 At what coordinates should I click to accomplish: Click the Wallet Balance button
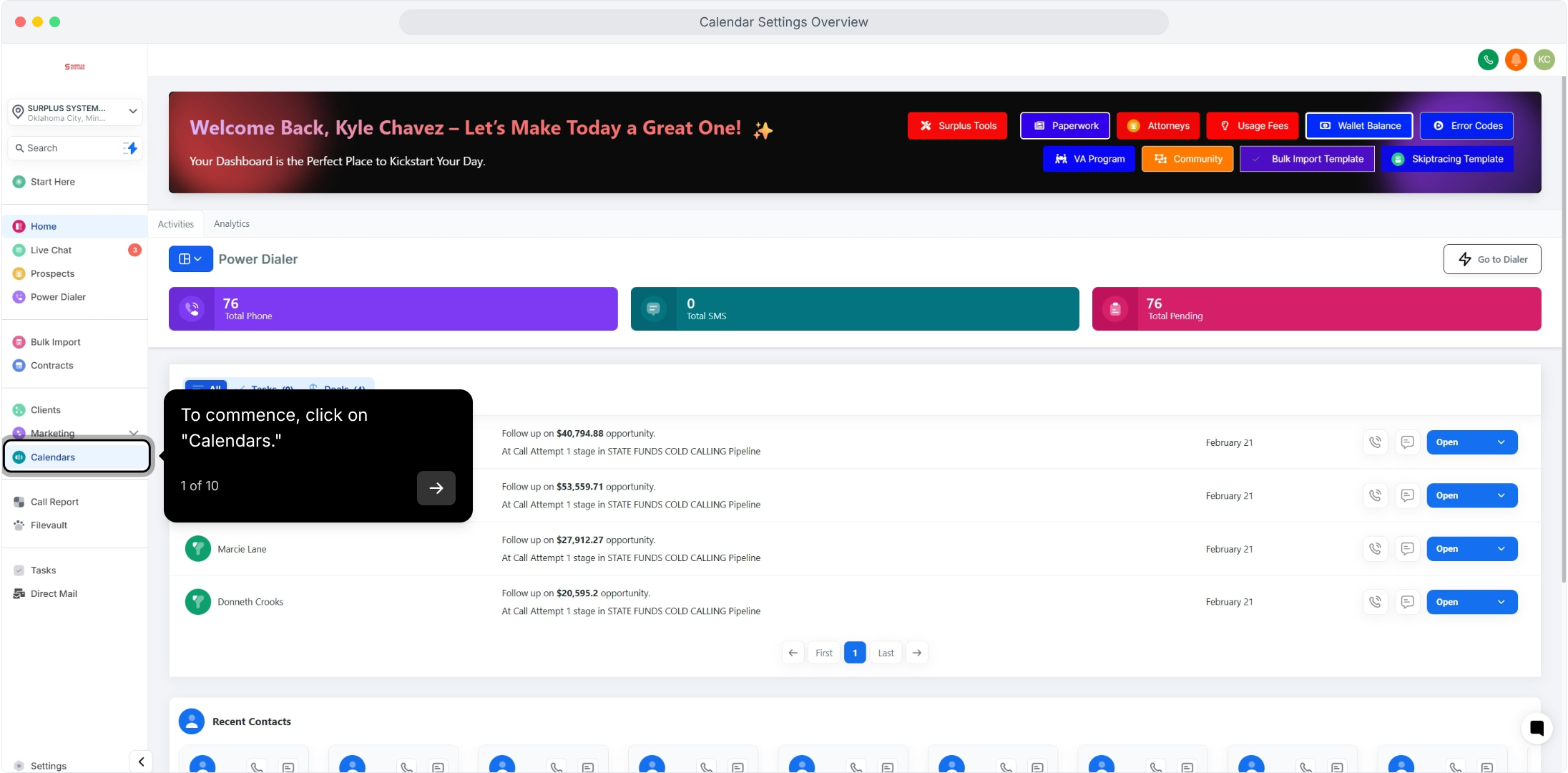click(x=1358, y=126)
